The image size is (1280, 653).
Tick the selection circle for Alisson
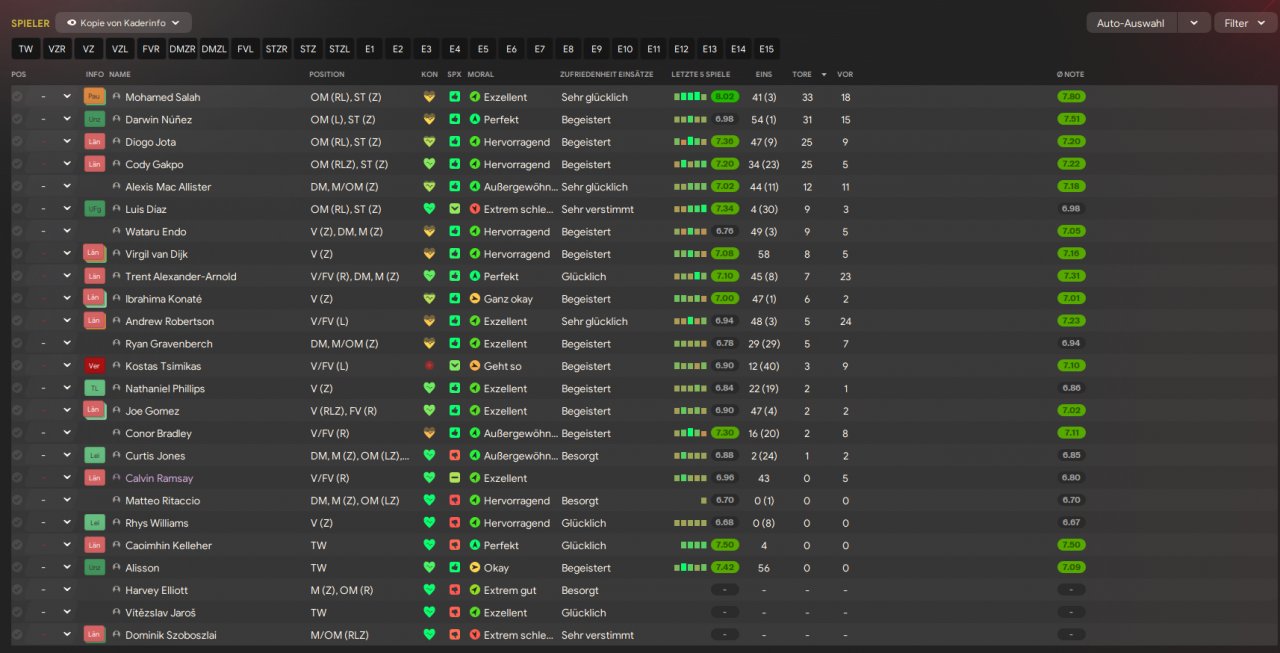coord(17,568)
